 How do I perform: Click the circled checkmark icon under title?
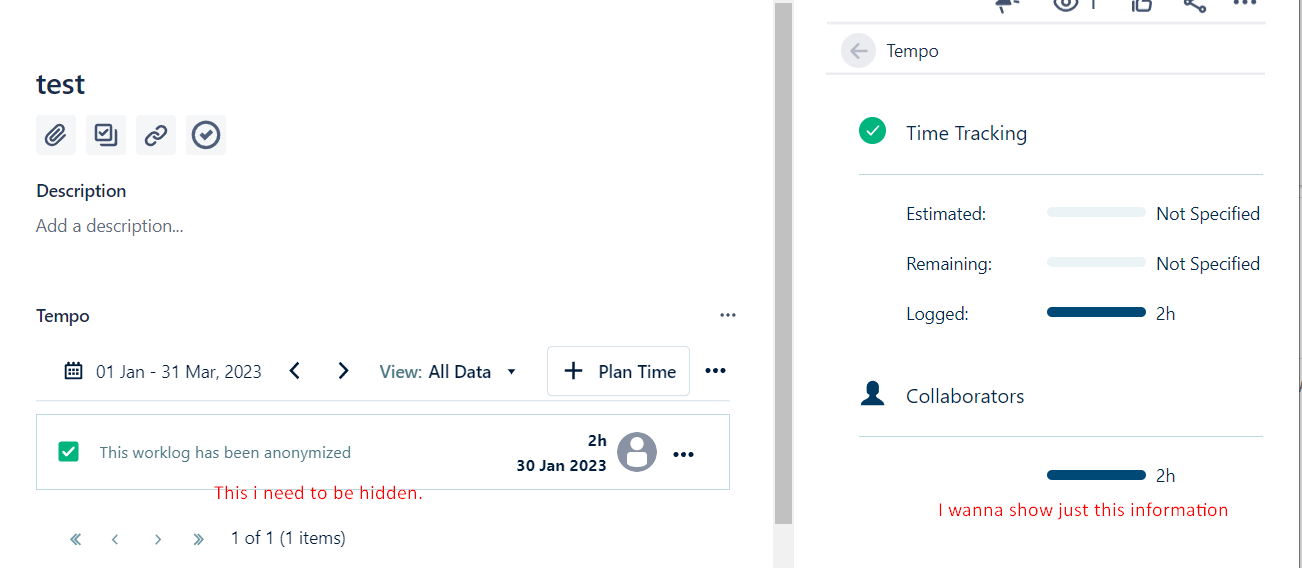pos(206,135)
